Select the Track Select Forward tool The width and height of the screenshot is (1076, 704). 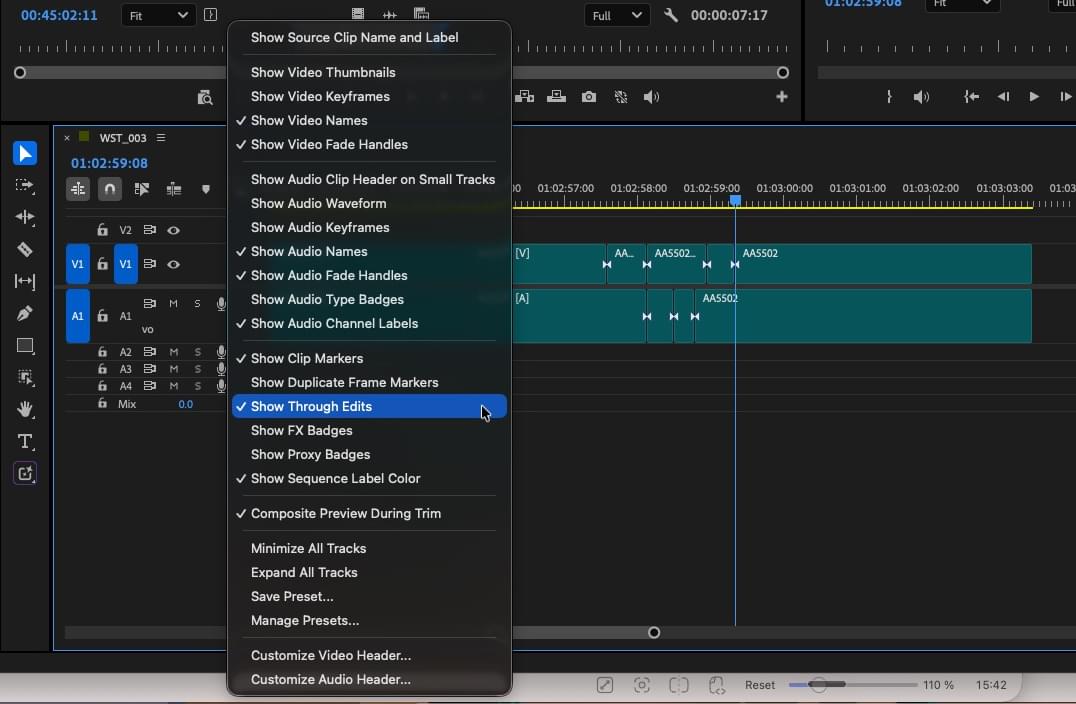pyautogui.click(x=25, y=185)
